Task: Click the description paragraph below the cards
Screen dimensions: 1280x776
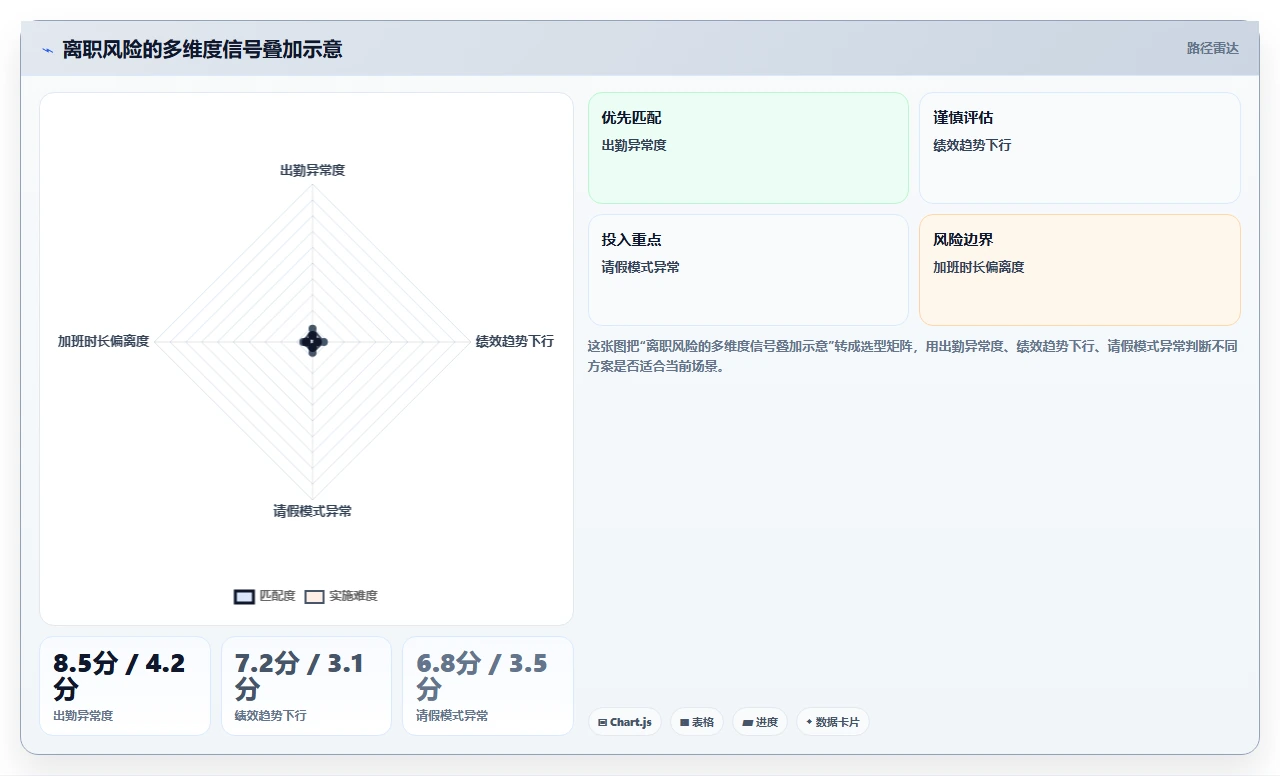Action: [x=913, y=356]
